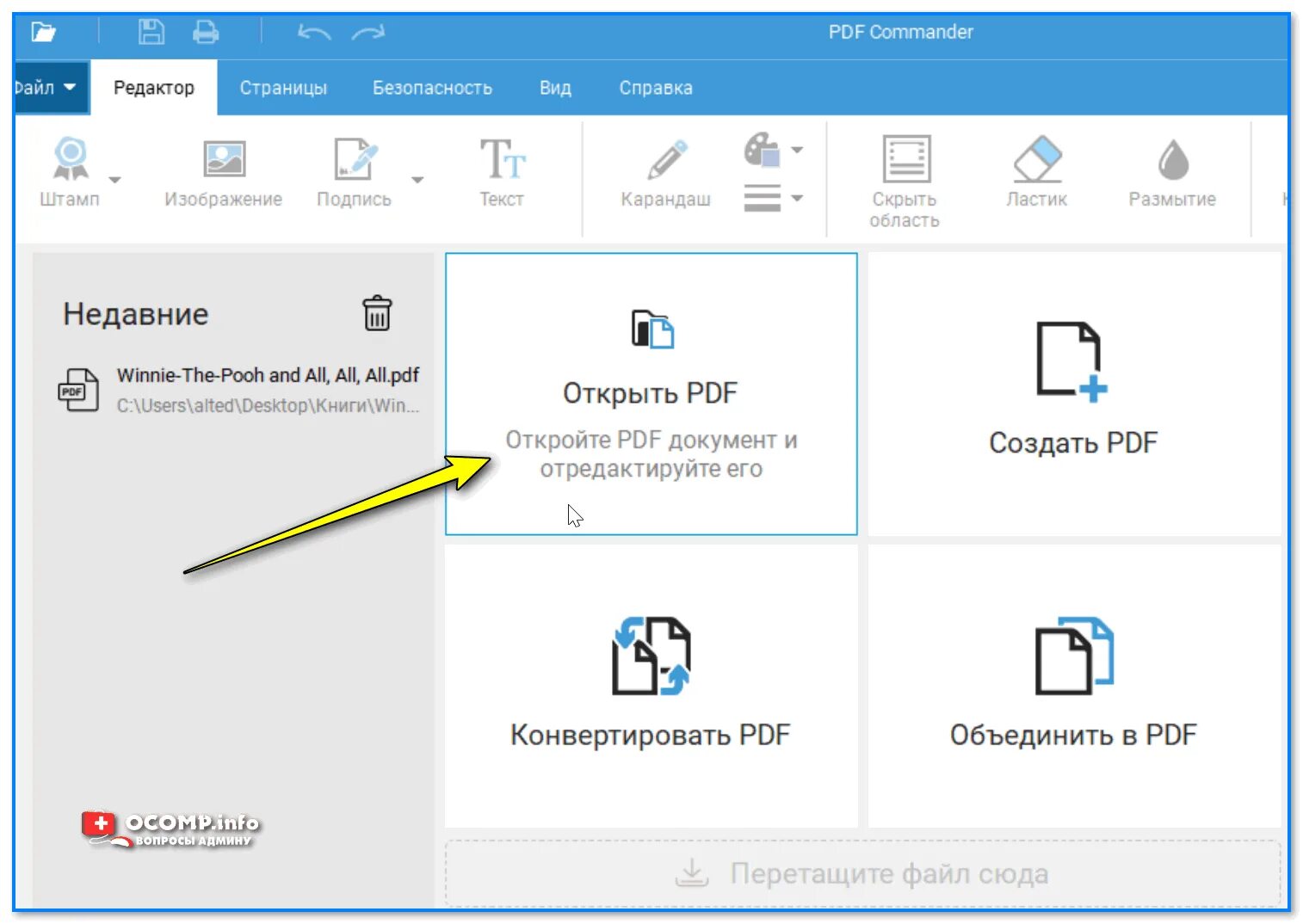The width and height of the screenshot is (1303, 924).
Task: Select the Изображение image tool
Action: 224,173
